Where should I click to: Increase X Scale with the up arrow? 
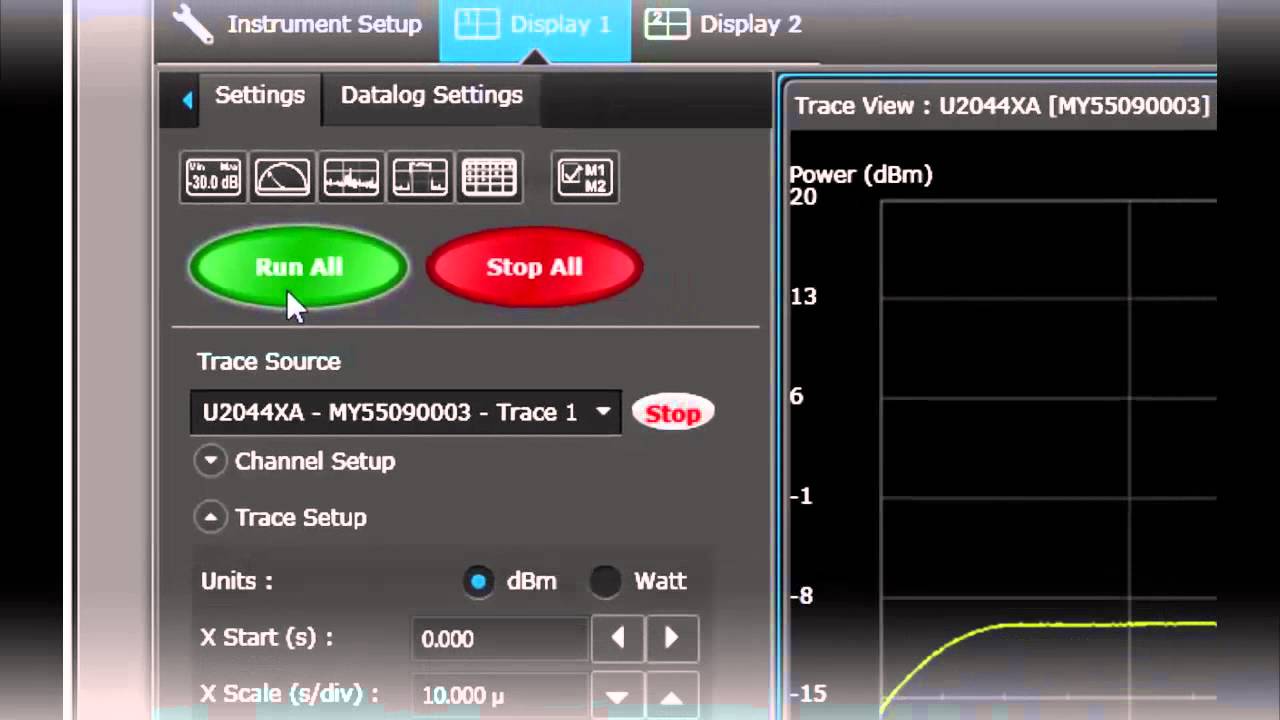pyautogui.click(x=672, y=697)
